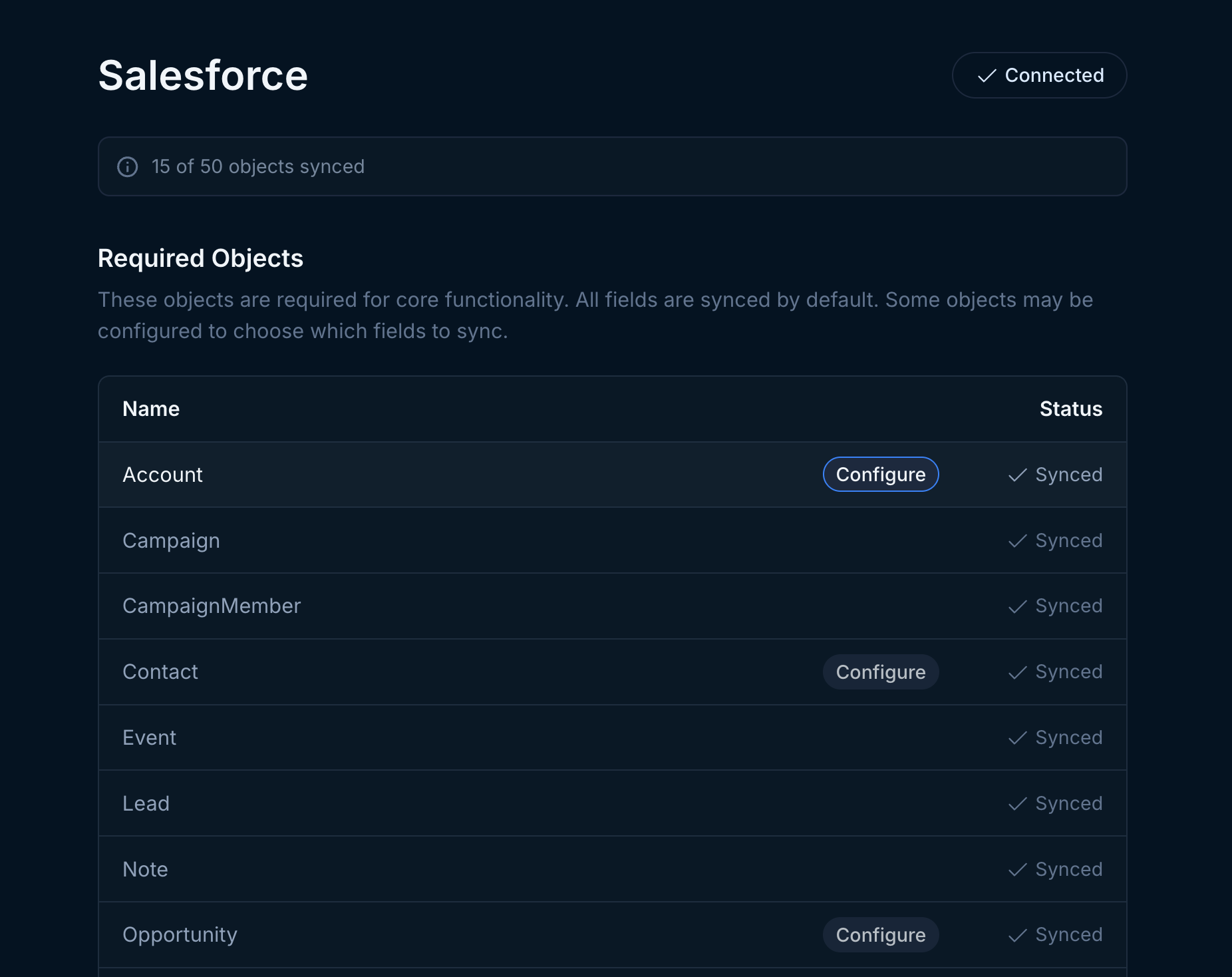Image resolution: width=1232 pixels, height=977 pixels.
Task: Toggle sync status on the Event row
Action: click(1054, 737)
